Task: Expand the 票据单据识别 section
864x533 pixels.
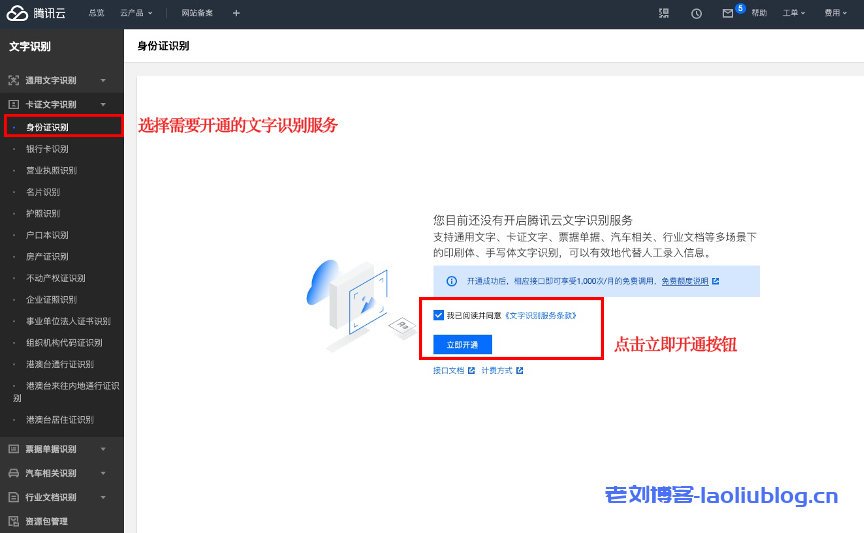Action: (102, 449)
